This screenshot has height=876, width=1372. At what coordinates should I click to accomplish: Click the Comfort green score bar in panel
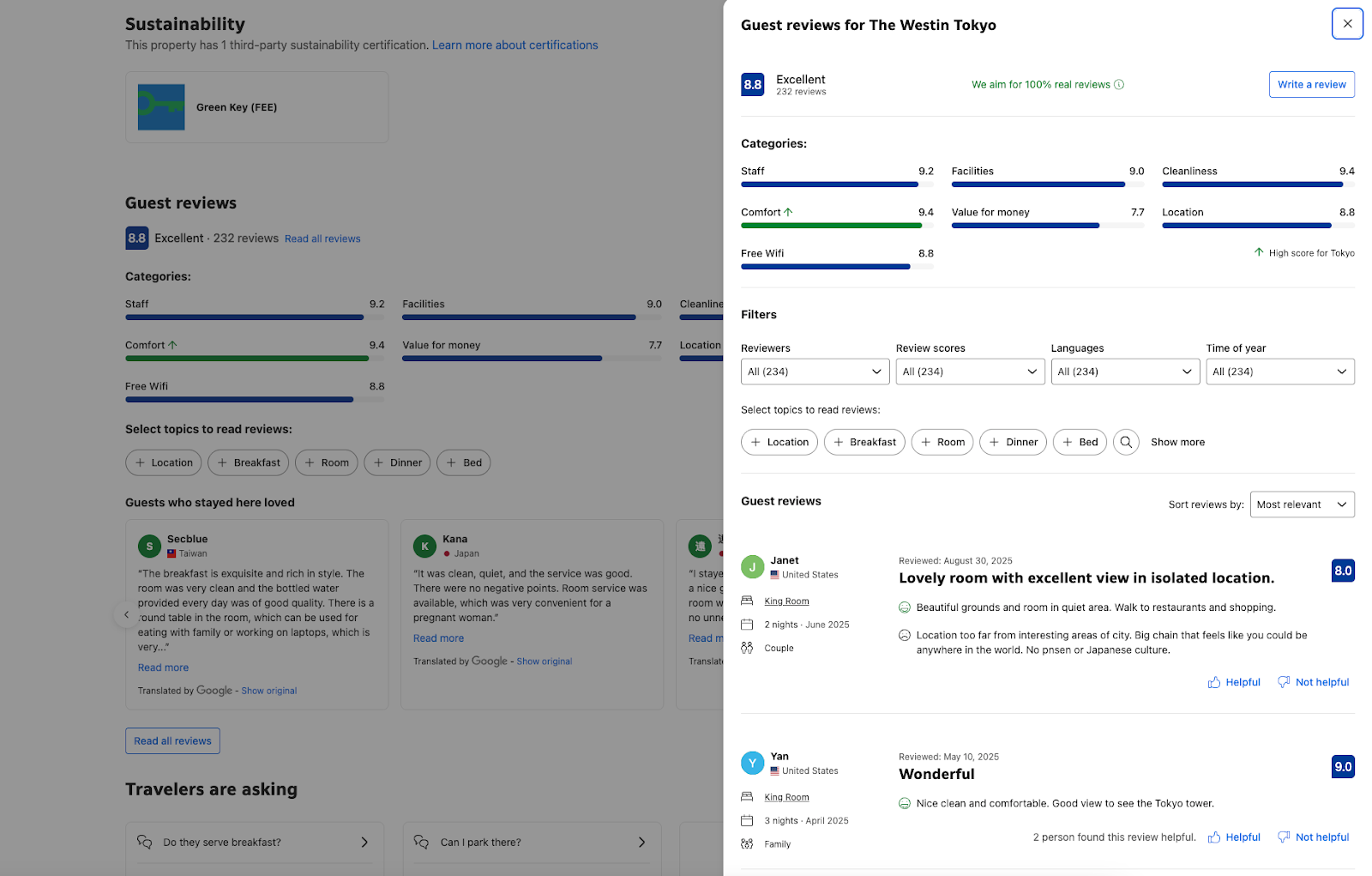pos(837,226)
